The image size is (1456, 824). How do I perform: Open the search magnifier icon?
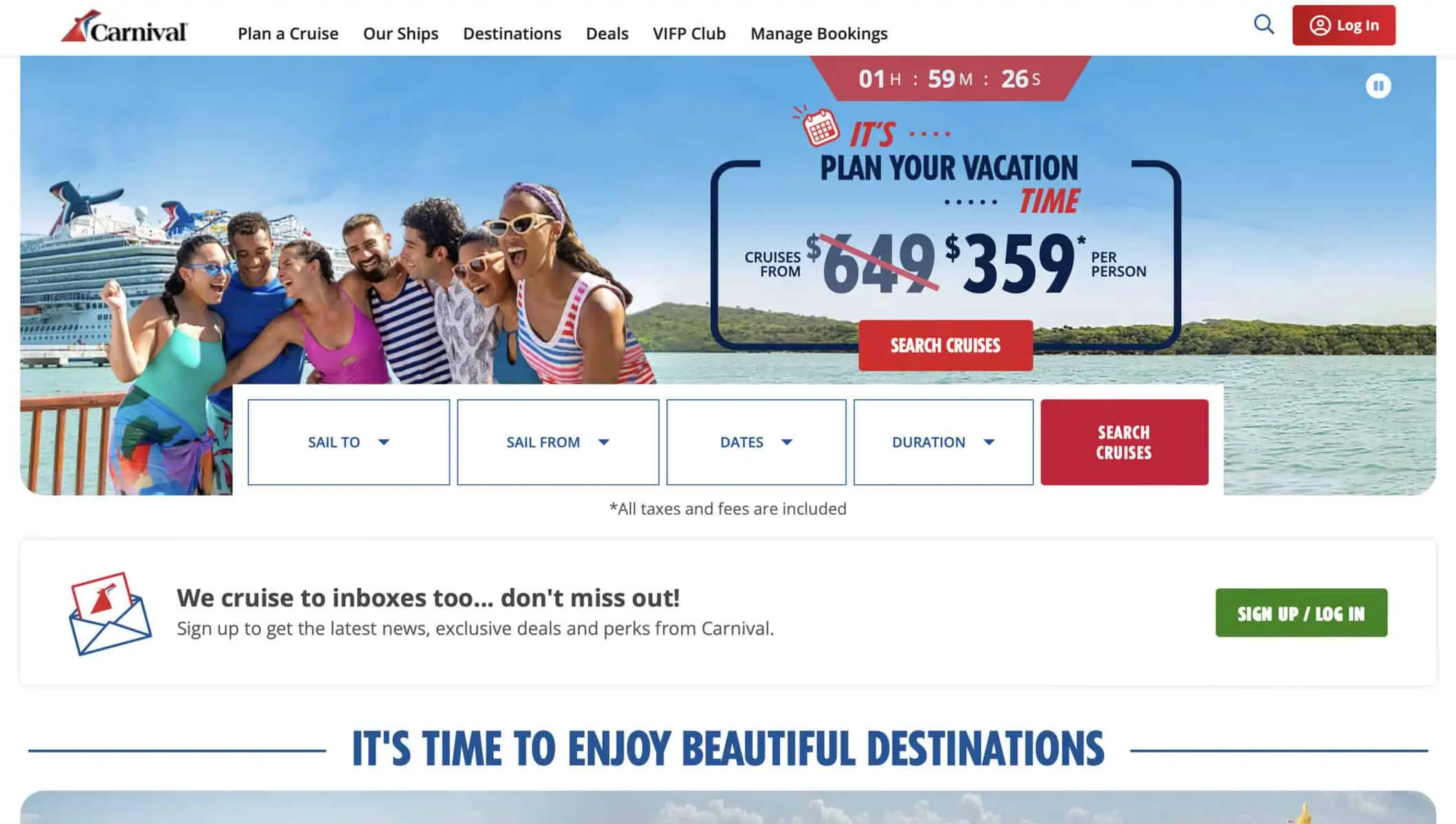coord(1264,25)
